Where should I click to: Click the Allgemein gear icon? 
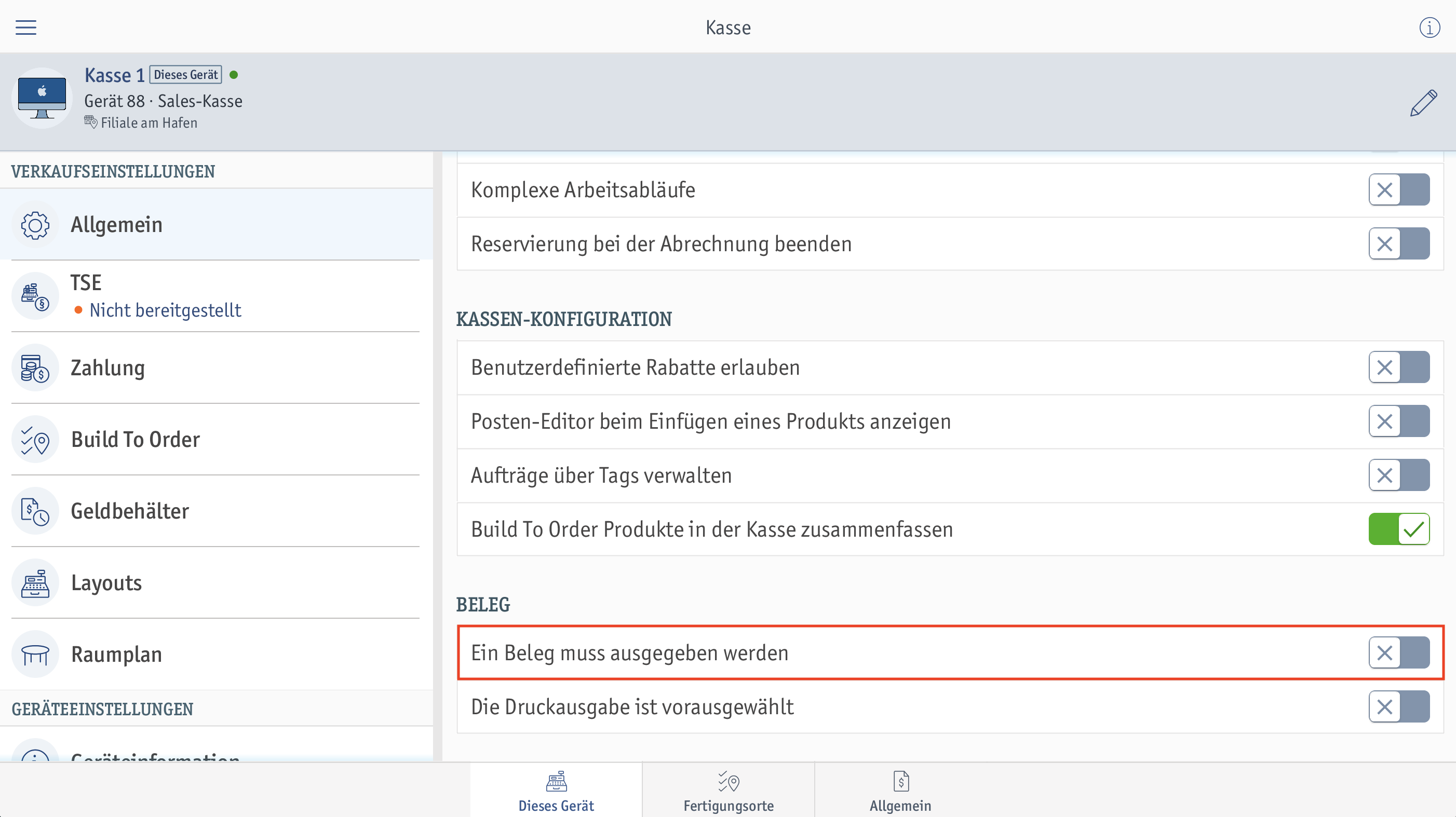[x=35, y=225]
